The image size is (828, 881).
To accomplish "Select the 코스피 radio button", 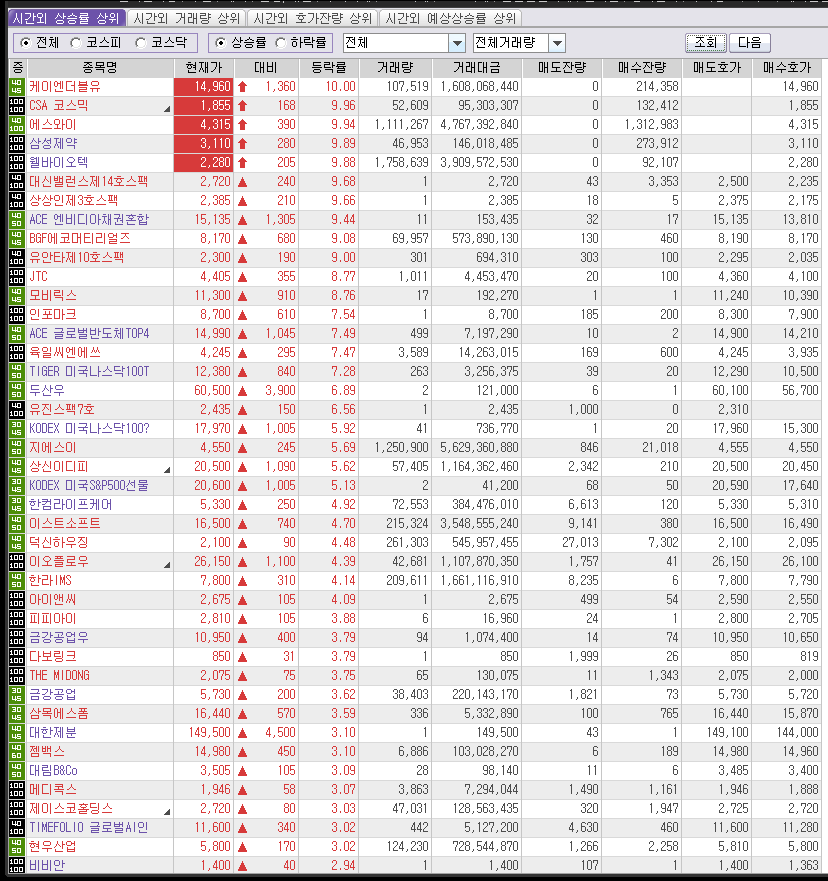I will [x=76, y=43].
